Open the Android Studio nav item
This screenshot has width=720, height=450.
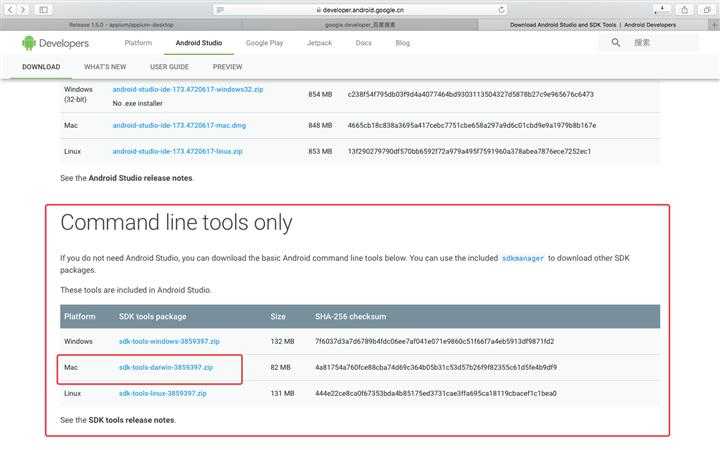point(199,43)
